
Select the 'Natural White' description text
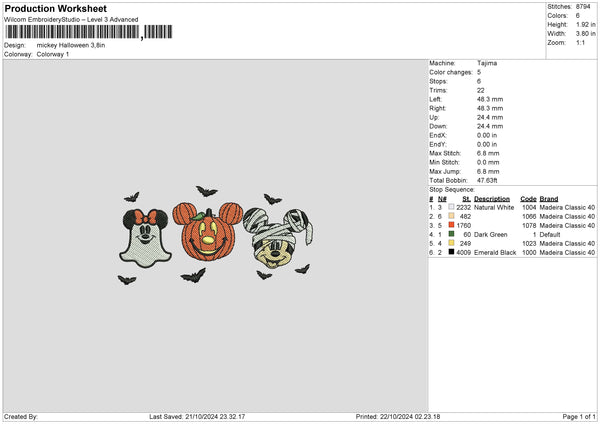point(494,207)
